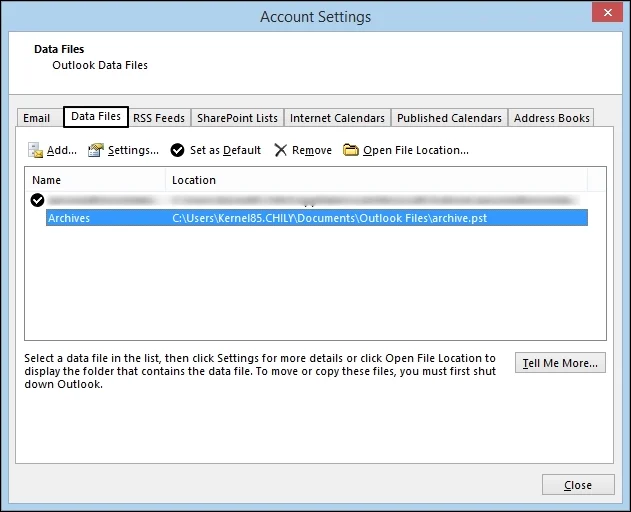This screenshot has height=512, width=631.
Task: Switch to the Email tab
Action: 37,118
